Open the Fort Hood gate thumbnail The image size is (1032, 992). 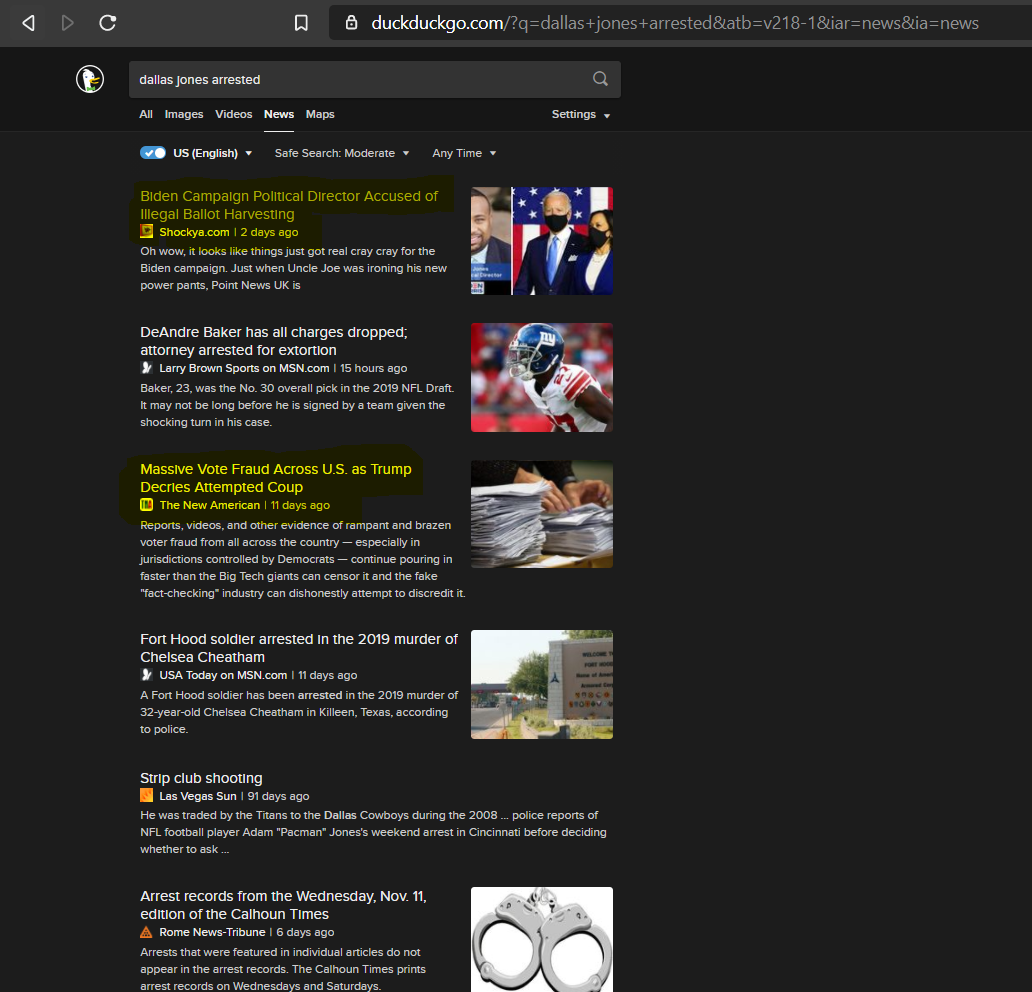pyautogui.click(x=542, y=685)
